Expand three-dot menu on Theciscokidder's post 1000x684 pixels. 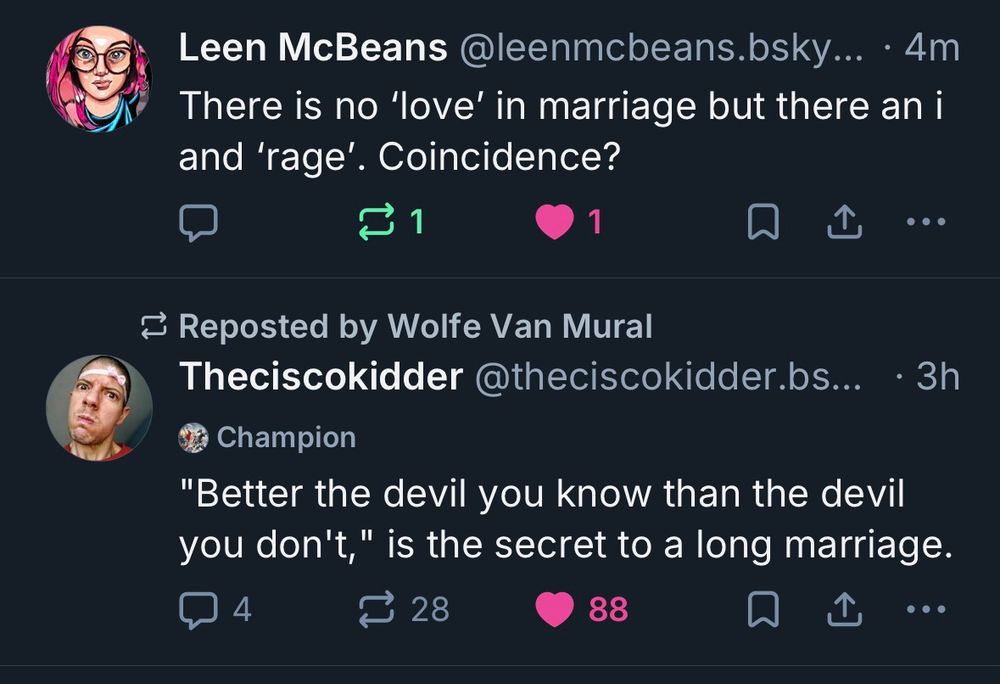[x=925, y=608]
